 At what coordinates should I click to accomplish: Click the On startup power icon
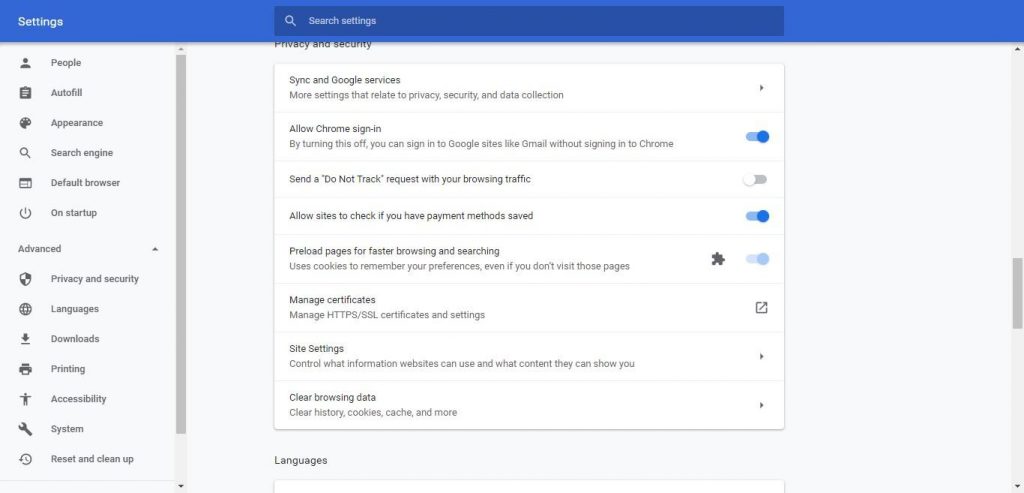(25, 213)
